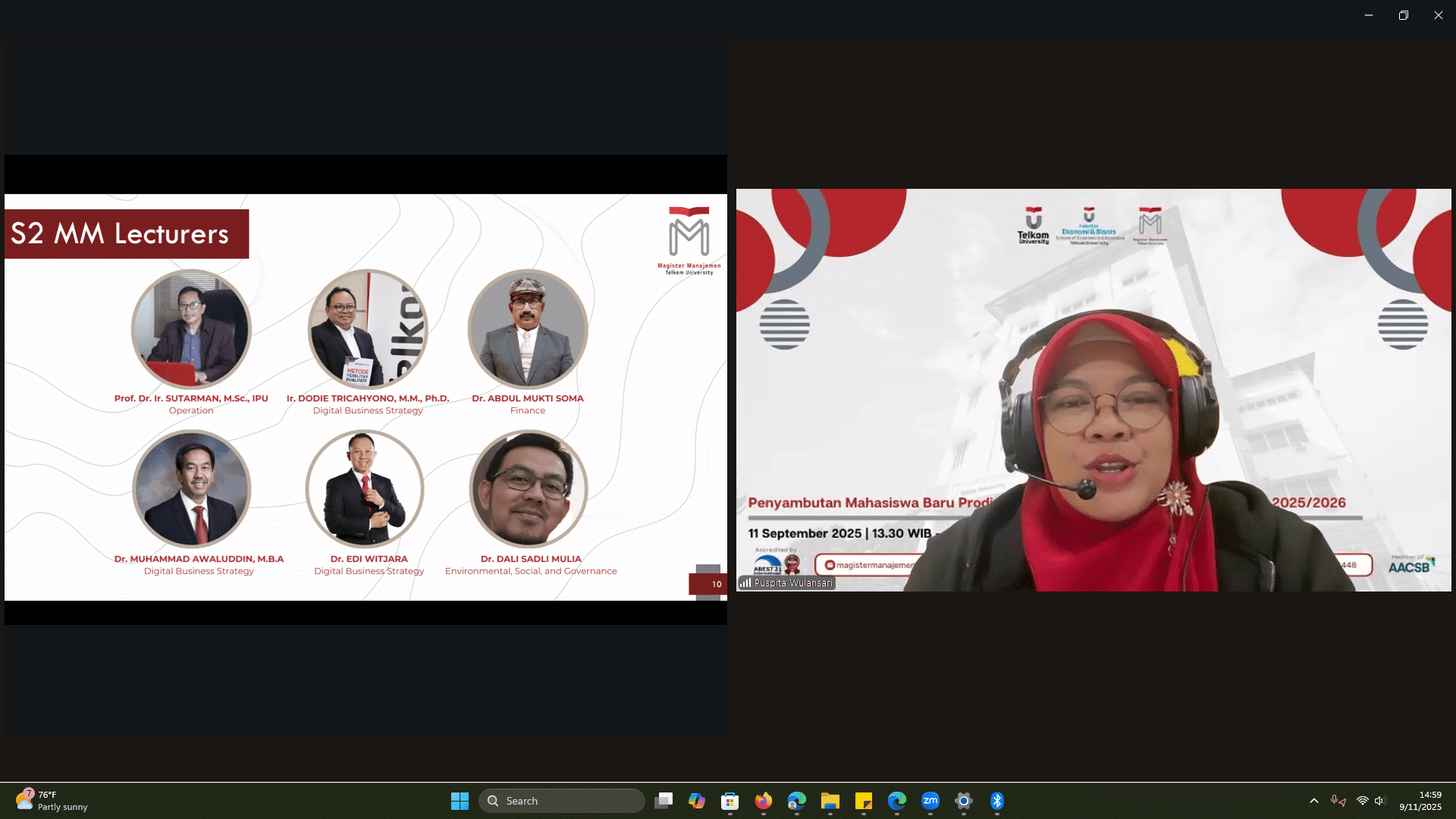The height and width of the screenshot is (819, 1456).
Task: Open File Explorer folder icon
Action: coord(830,801)
